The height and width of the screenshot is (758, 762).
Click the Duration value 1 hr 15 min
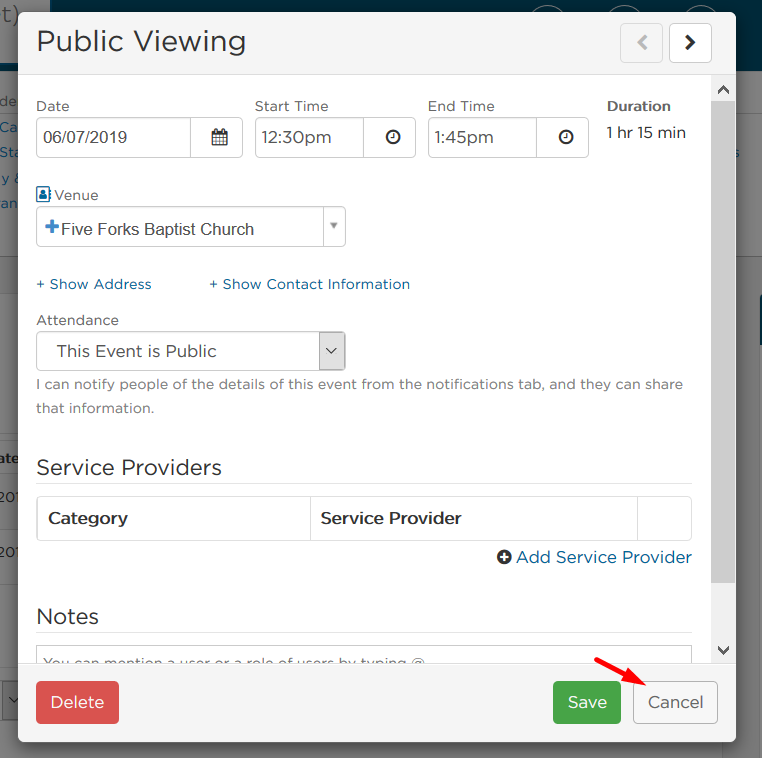click(x=646, y=133)
